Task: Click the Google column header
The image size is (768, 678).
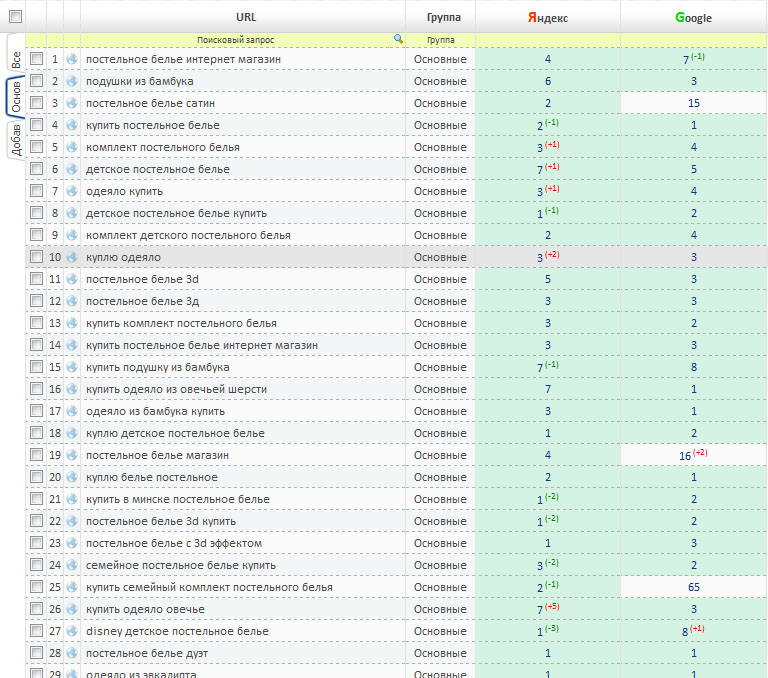Action: pyautogui.click(x=693, y=18)
